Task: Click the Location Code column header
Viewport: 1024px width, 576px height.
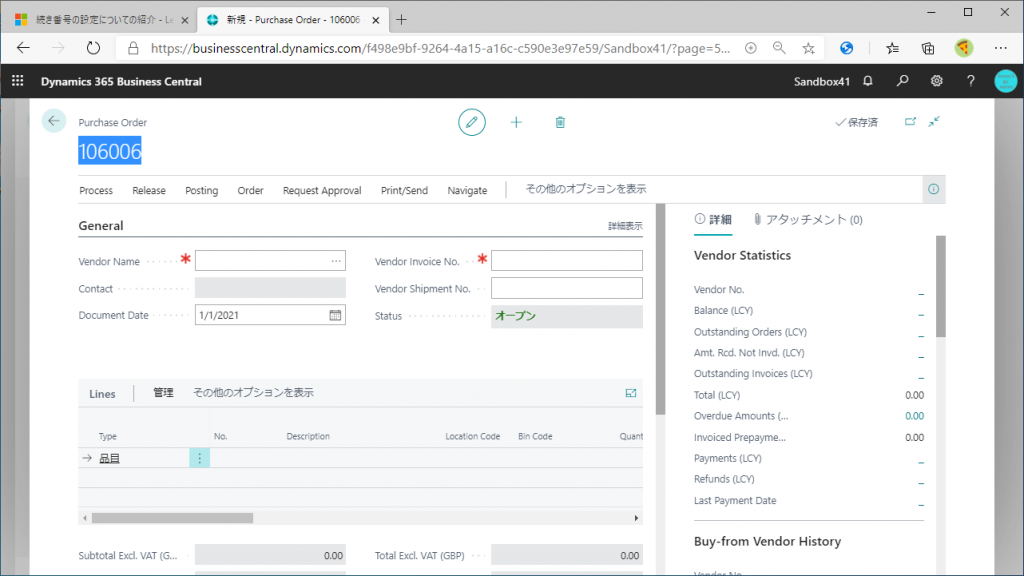Action: [472, 436]
